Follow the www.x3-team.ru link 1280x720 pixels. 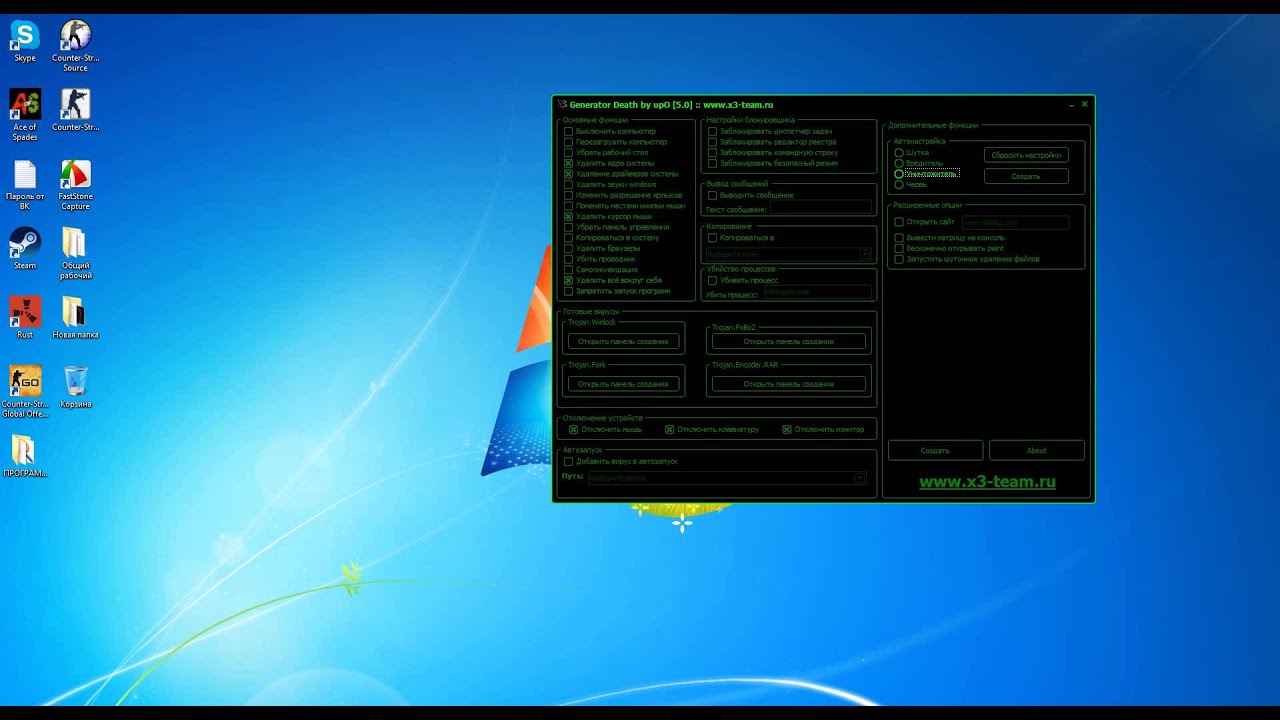[x=987, y=482]
